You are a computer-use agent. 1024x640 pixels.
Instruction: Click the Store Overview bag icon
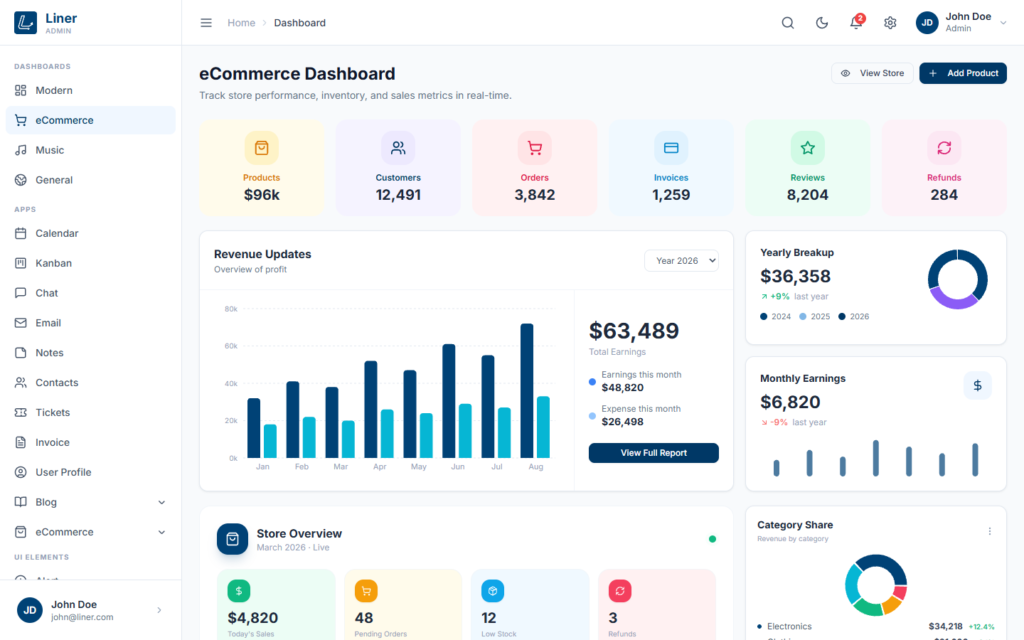[x=232, y=539]
